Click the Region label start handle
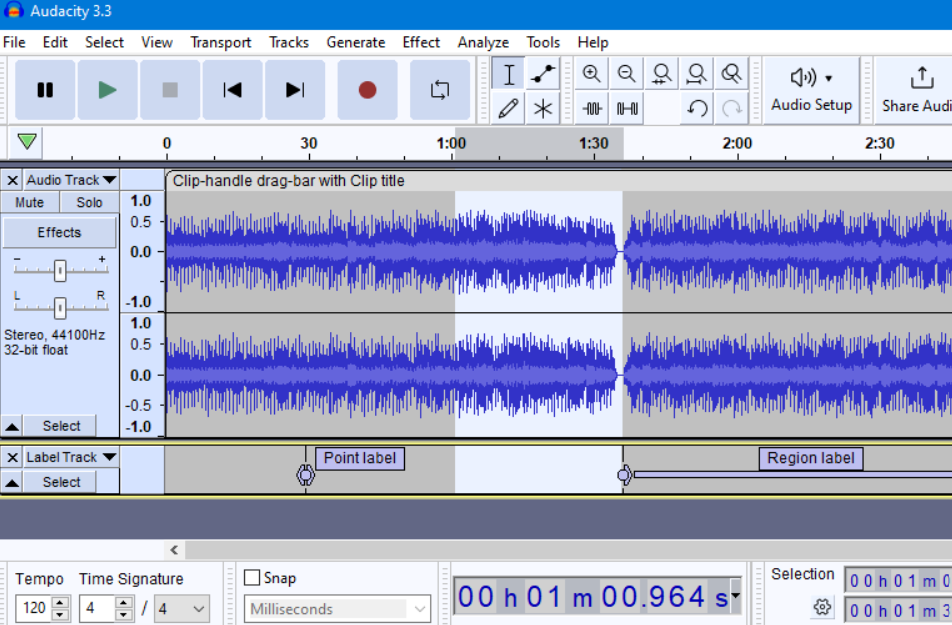Screen dimensions: 952x625 [x=624, y=475]
